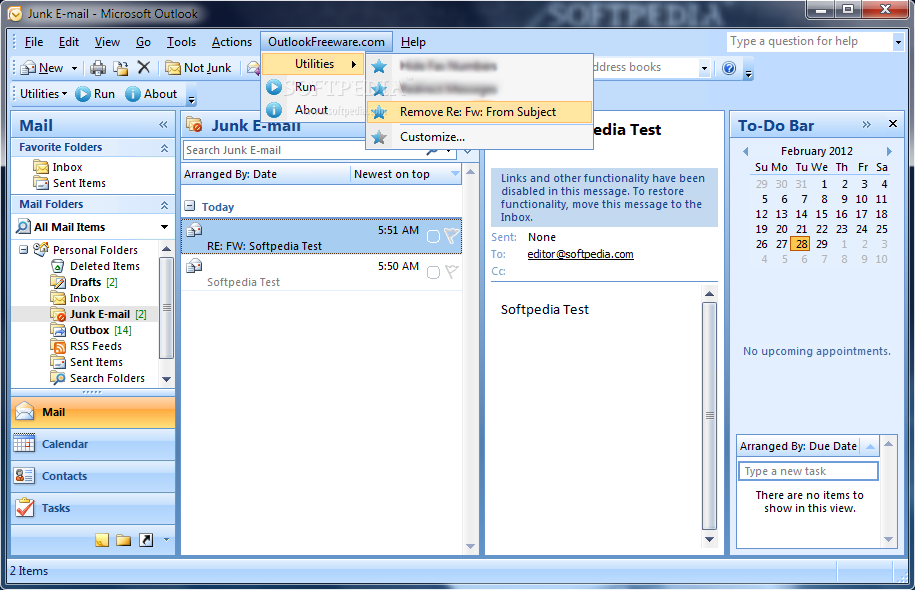Open the Junk E-mail folder in tree
Image resolution: width=915 pixels, height=590 pixels.
click(x=99, y=315)
